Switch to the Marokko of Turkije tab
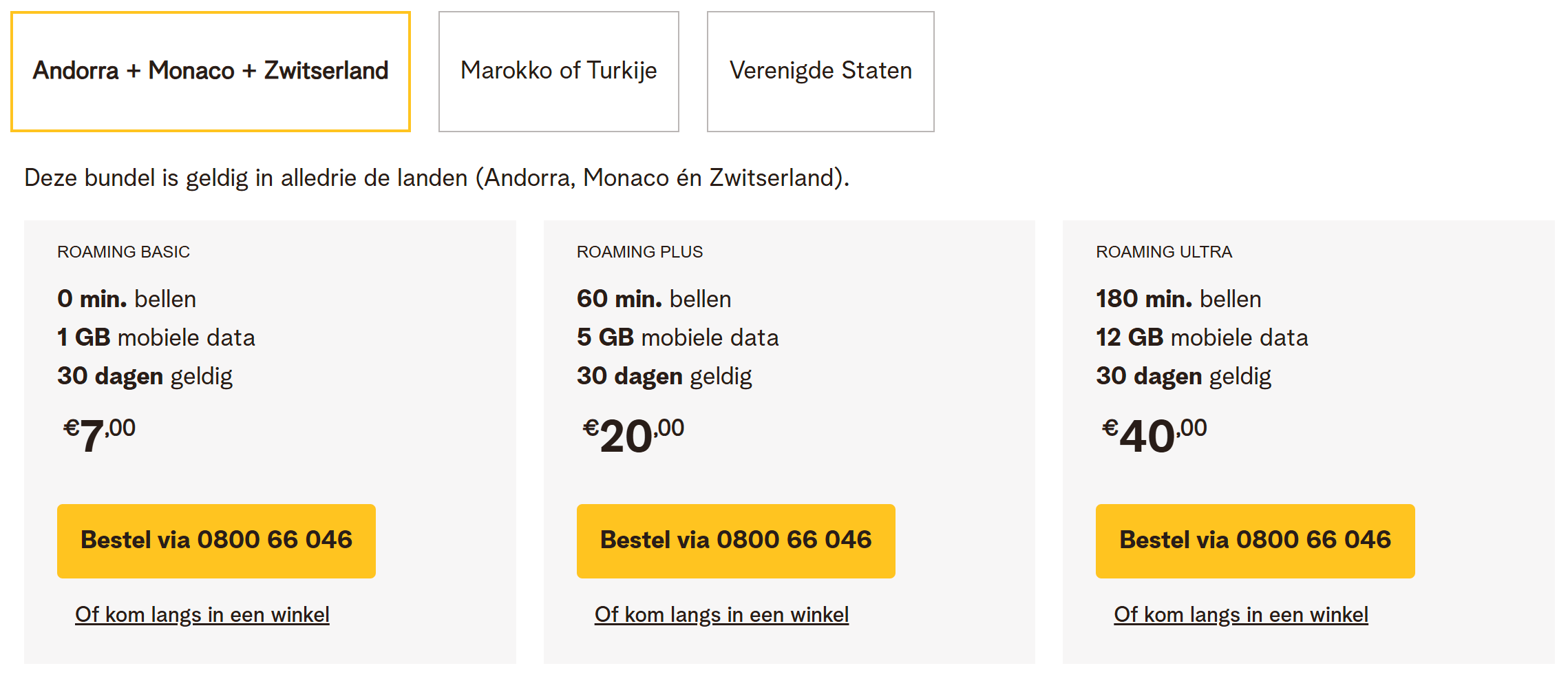The width and height of the screenshot is (1568, 679). (x=558, y=71)
